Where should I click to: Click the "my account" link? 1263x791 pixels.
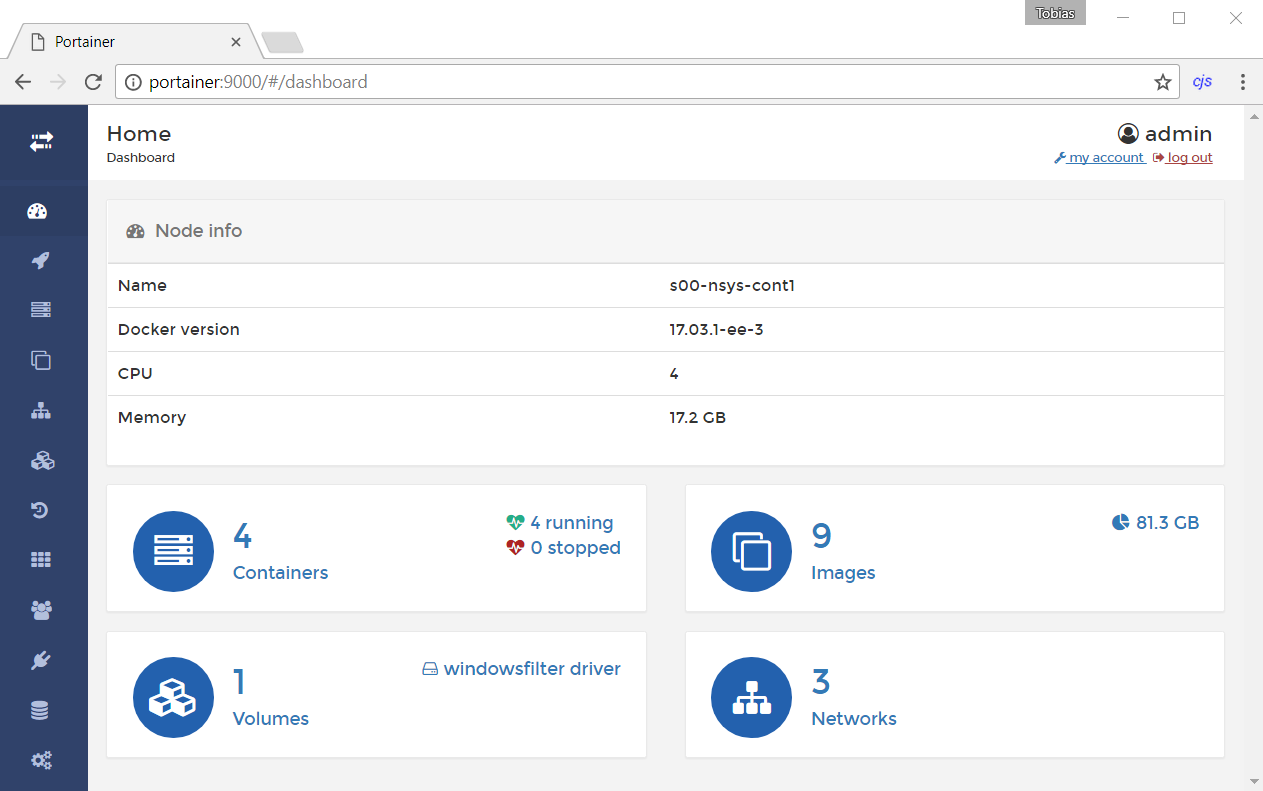tap(1105, 158)
